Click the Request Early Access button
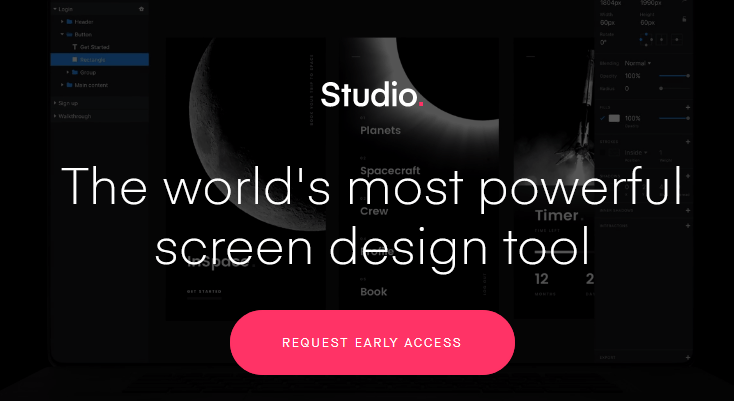 pyautogui.click(x=372, y=343)
